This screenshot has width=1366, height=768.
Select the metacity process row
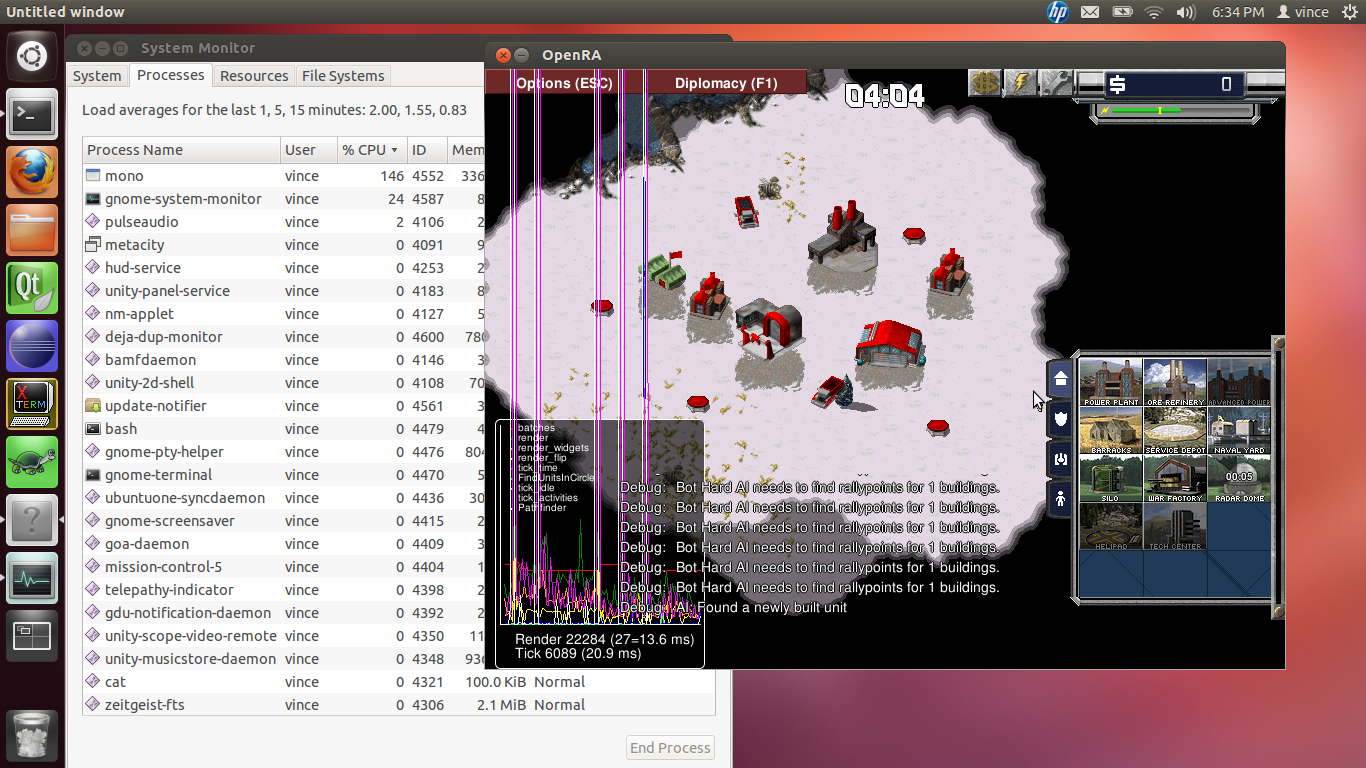284,245
